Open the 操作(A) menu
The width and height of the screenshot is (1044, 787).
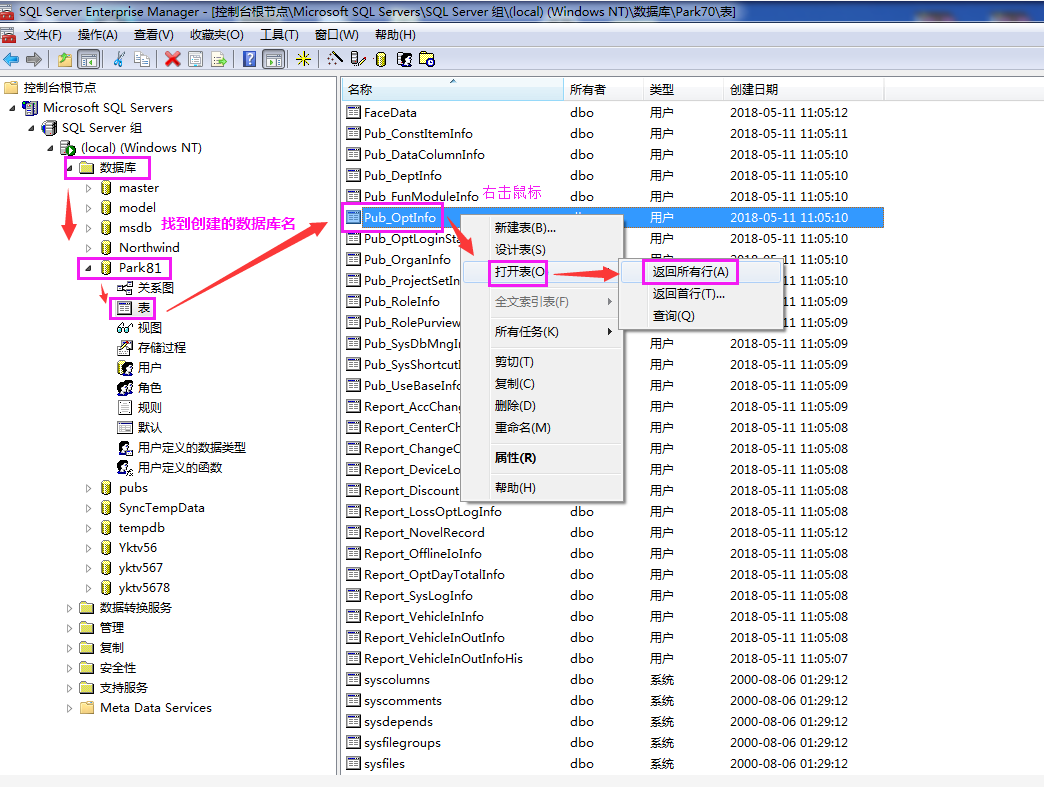point(97,35)
